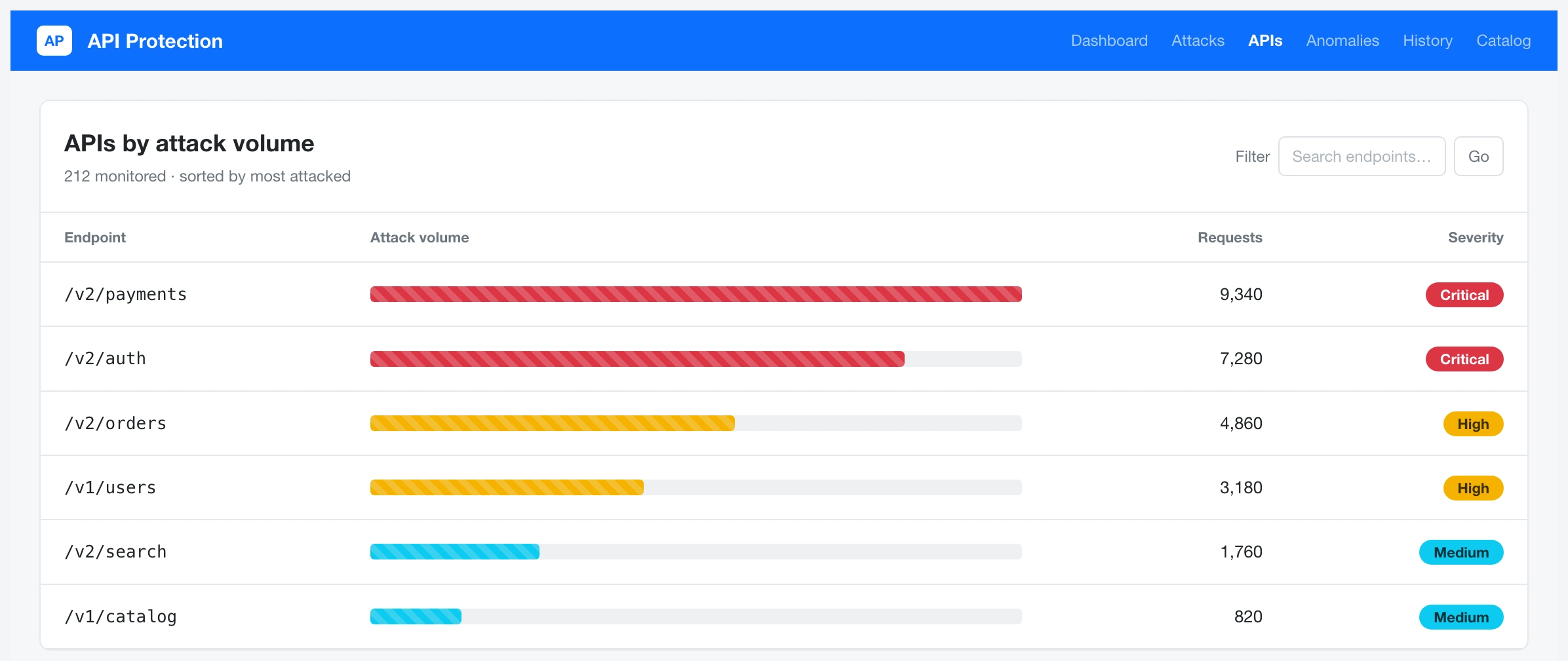Open the Catalog nav link
Viewport: 1568px width, 661px height.
coord(1503,41)
